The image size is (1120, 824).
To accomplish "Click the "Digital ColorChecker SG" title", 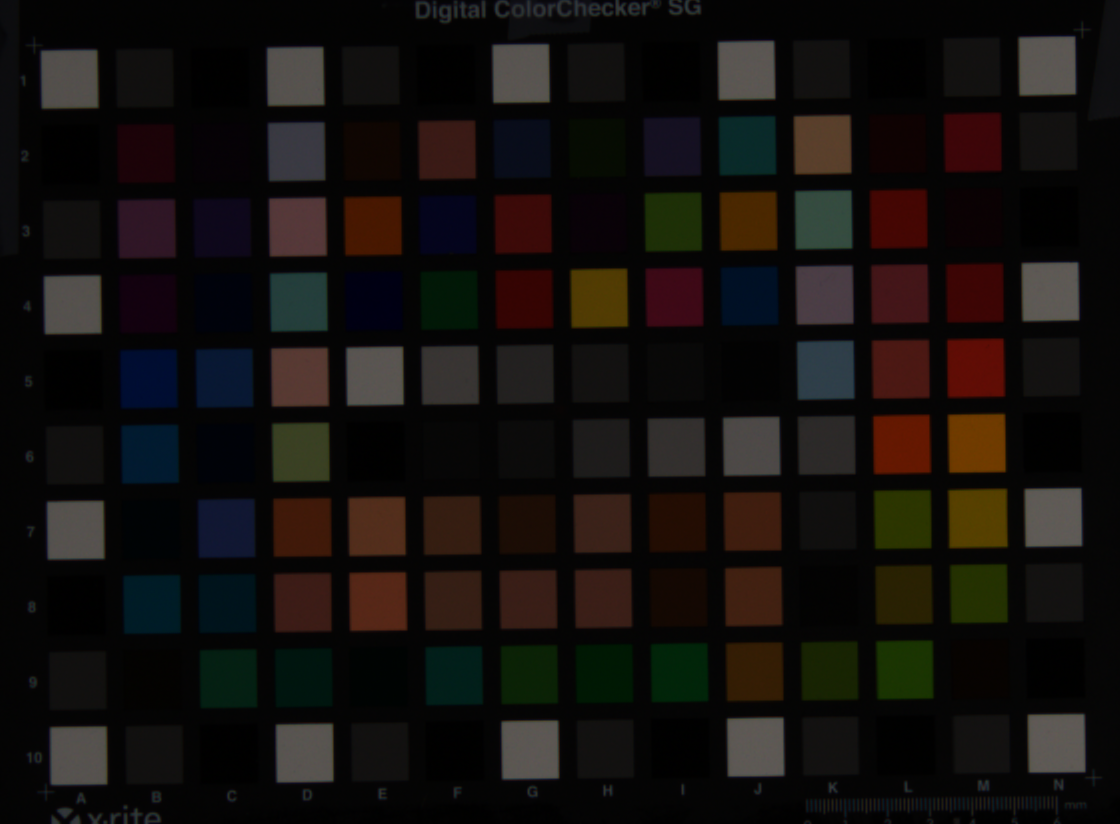I will [558, 10].
